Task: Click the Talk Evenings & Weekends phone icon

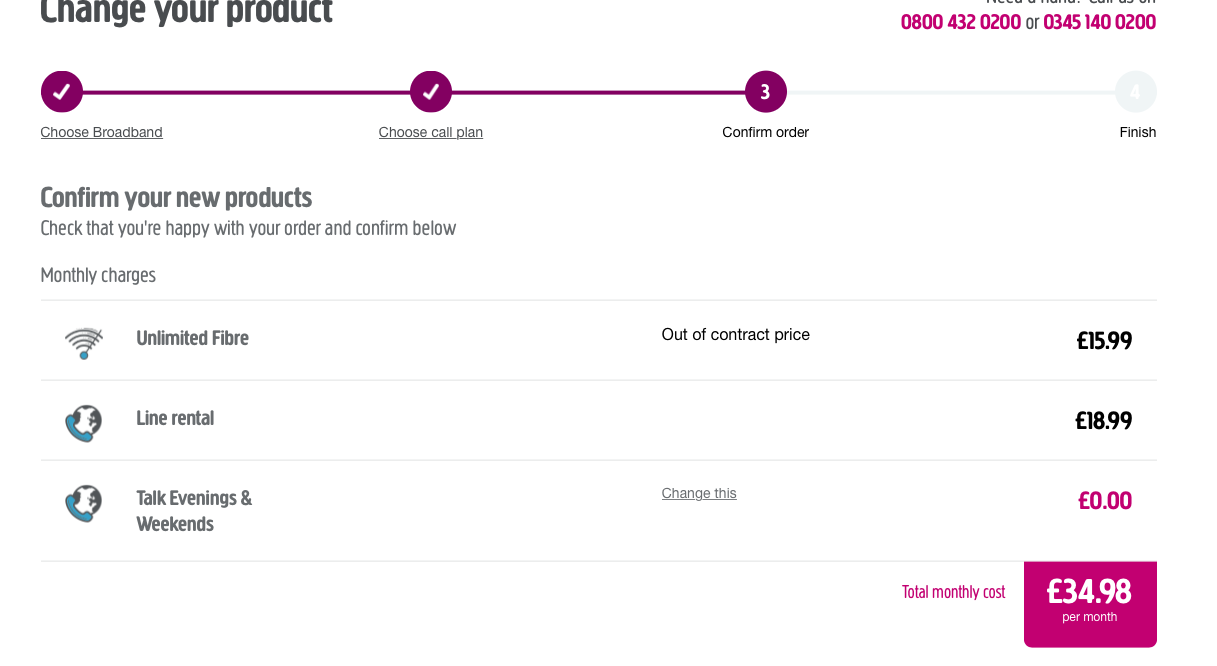Action: [x=84, y=503]
